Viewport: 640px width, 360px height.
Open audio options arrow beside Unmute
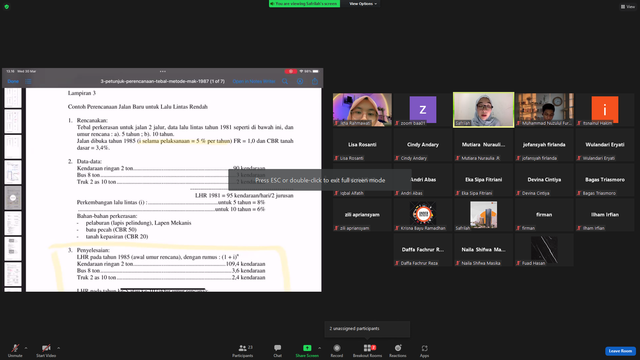click(26, 348)
